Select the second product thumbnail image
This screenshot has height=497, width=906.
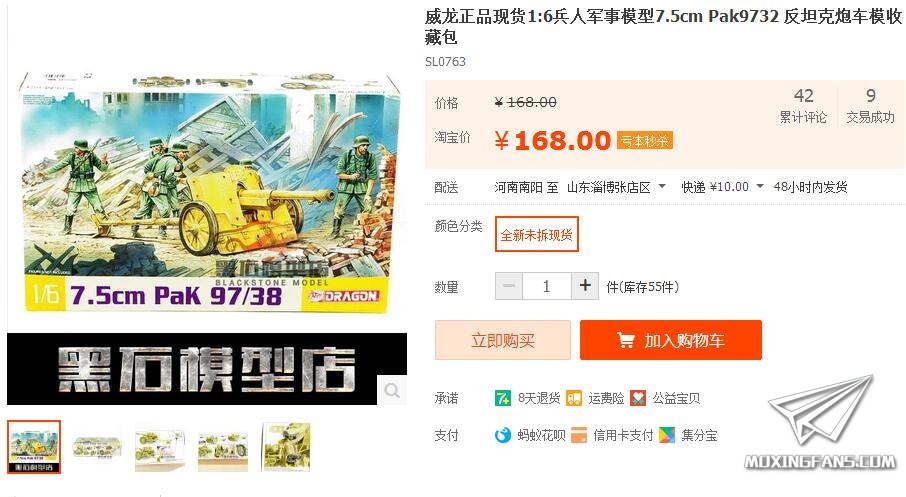(x=97, y=447)
